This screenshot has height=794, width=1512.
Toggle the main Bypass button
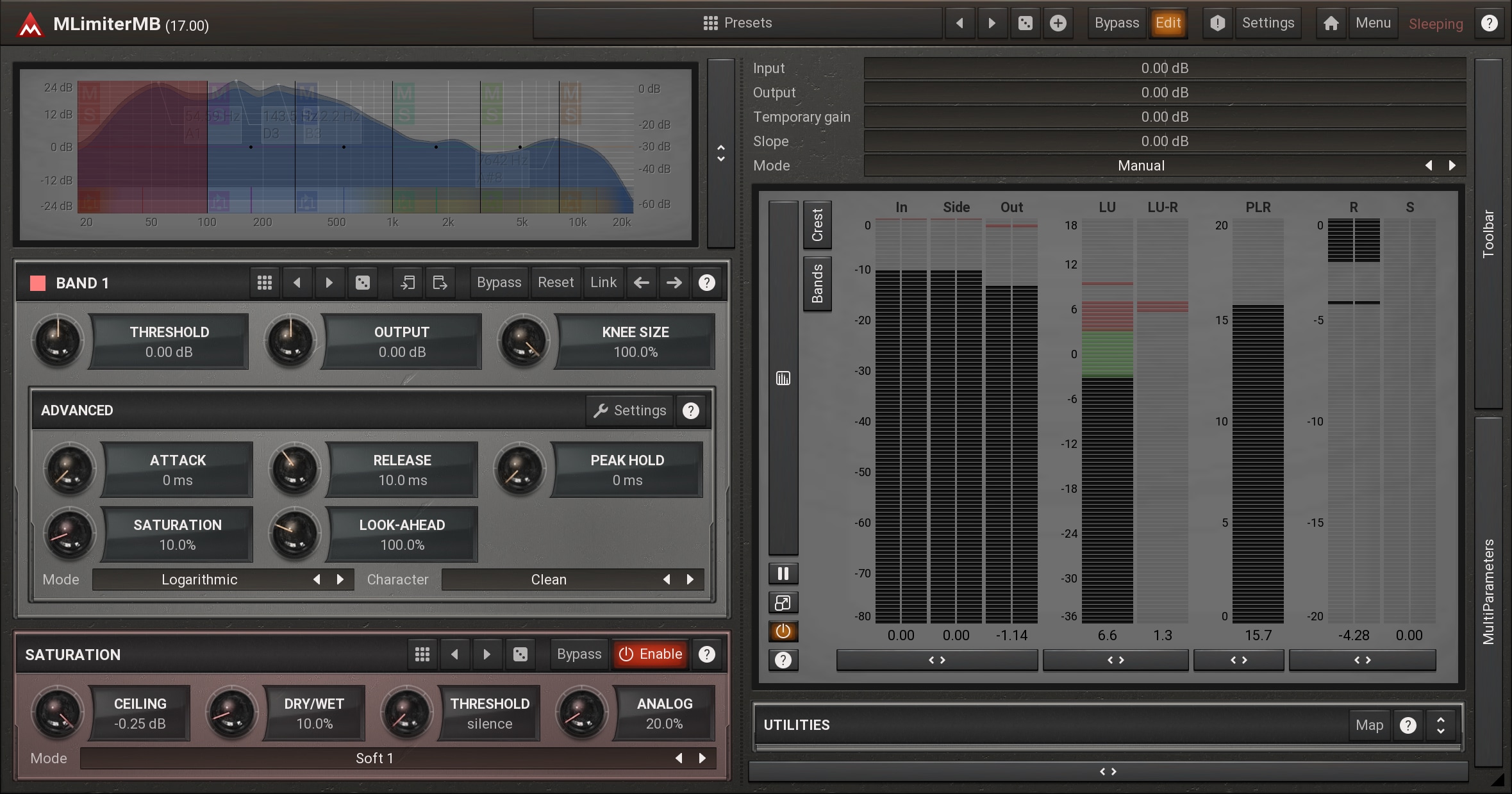pyautogui.click(x=1116, y=23)
